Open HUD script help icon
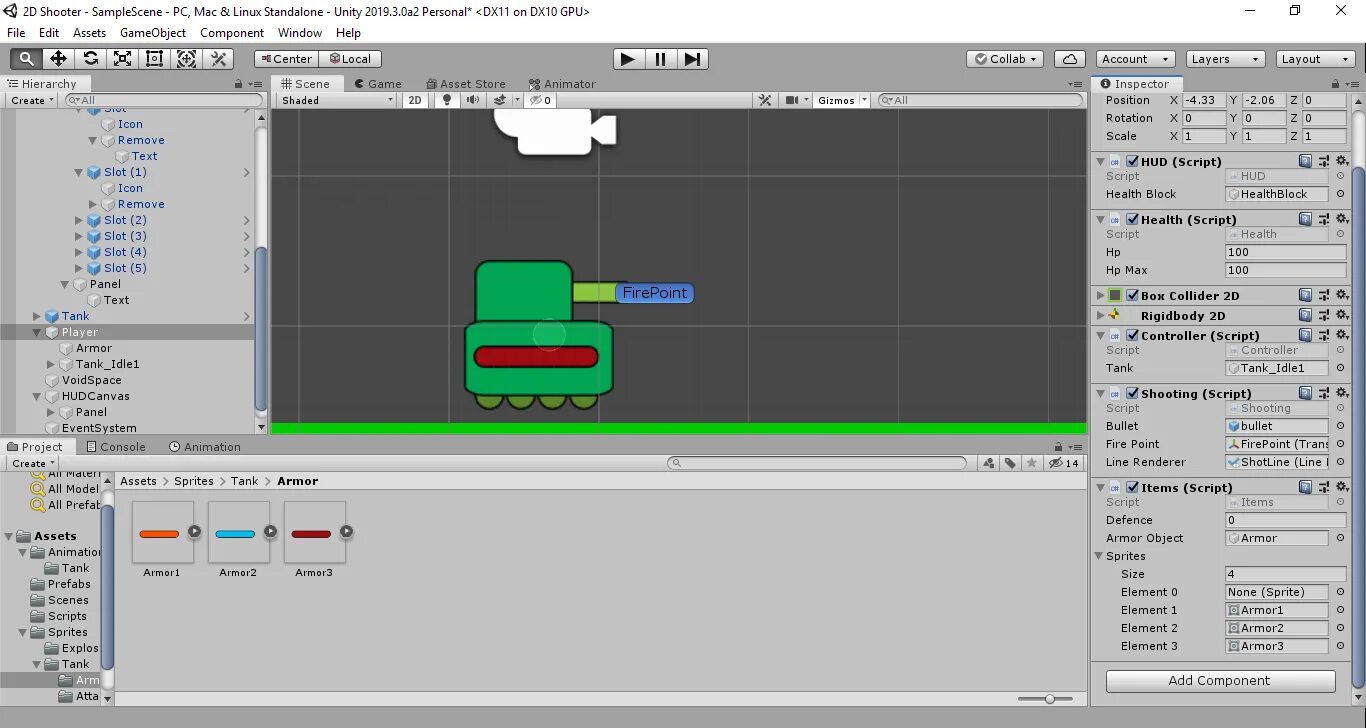The height and width of the screenshot is (728, 1366). tap(1306, 161)
